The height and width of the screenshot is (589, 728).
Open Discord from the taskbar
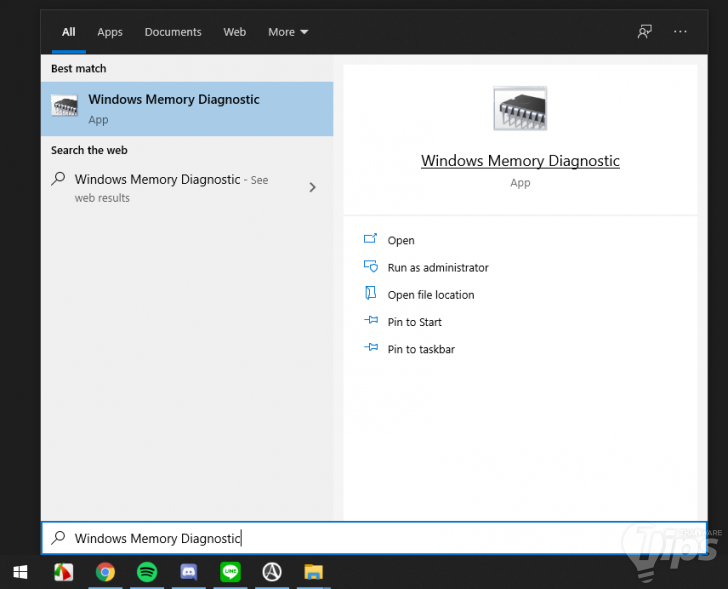188,572
